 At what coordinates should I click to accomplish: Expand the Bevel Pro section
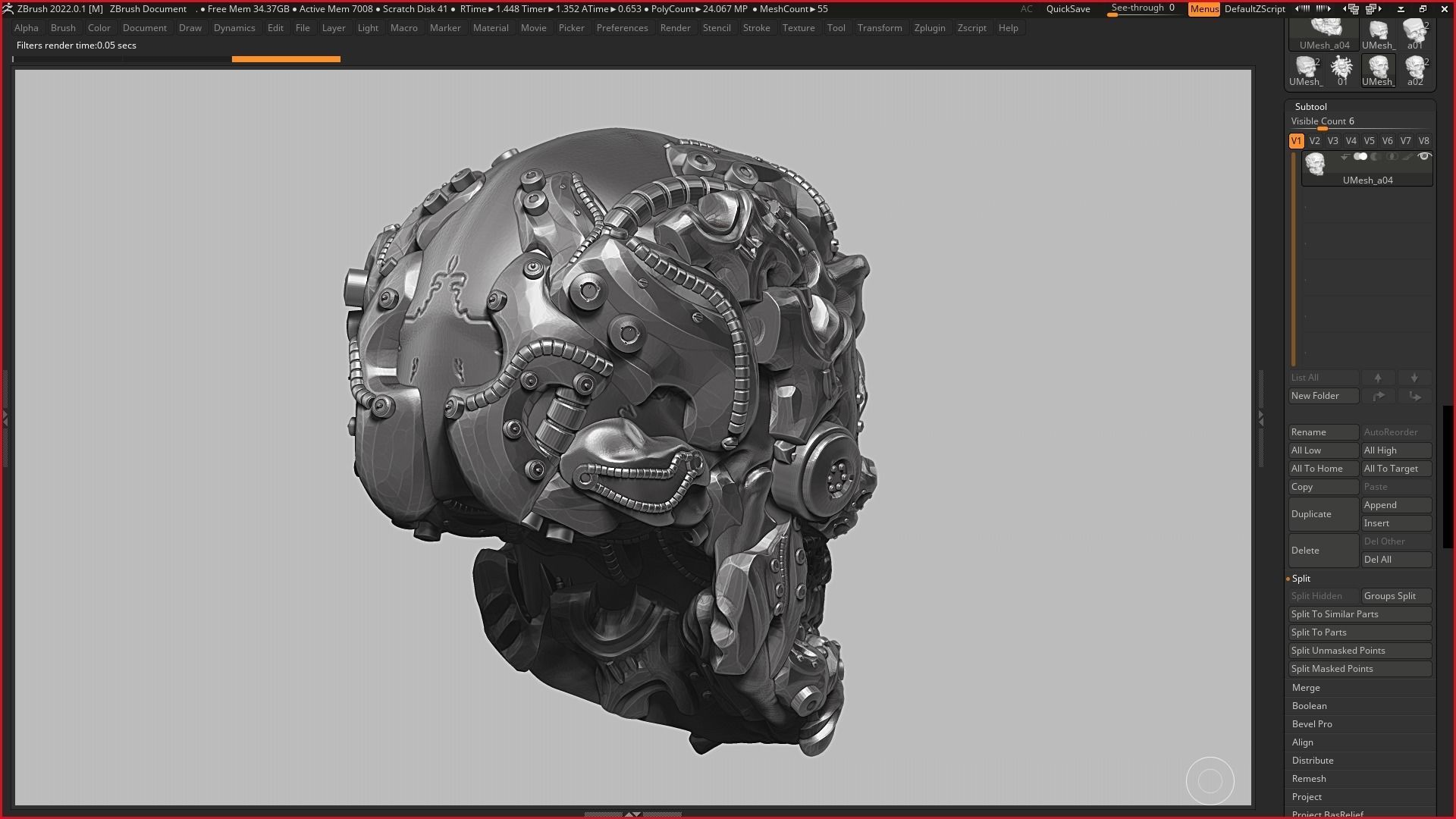click(1312, 724)
